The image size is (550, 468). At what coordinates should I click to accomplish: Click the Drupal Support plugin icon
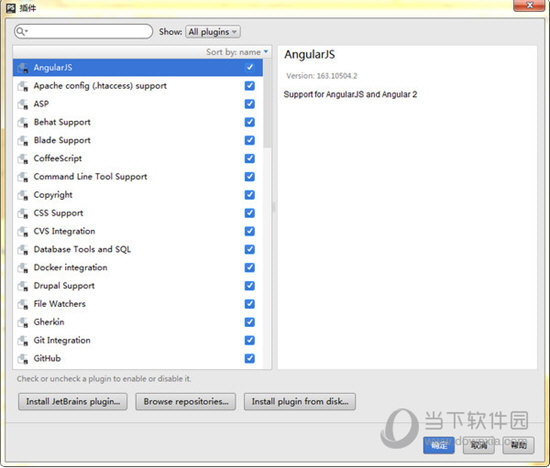click(x=23, y=286)
